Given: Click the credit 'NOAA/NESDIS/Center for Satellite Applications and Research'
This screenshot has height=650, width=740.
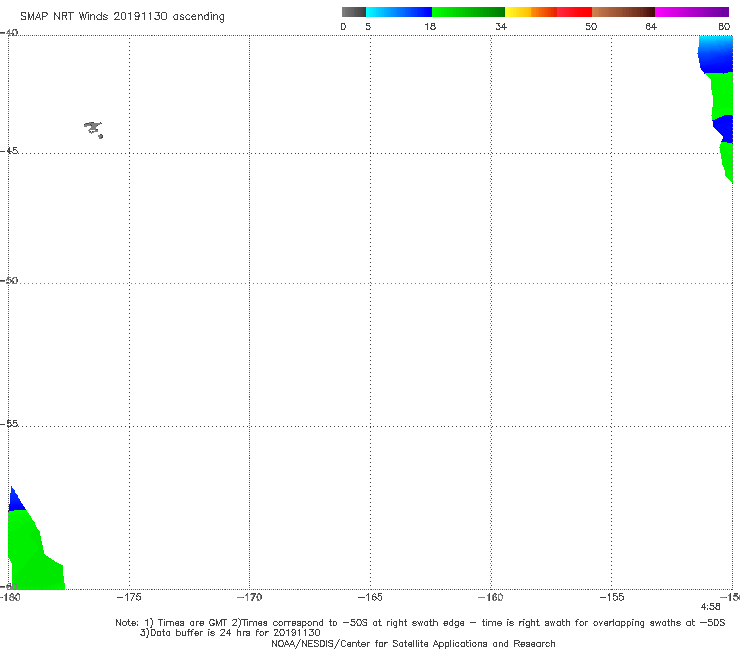Looking at the screenshot, I should click(x=413, y=643).
